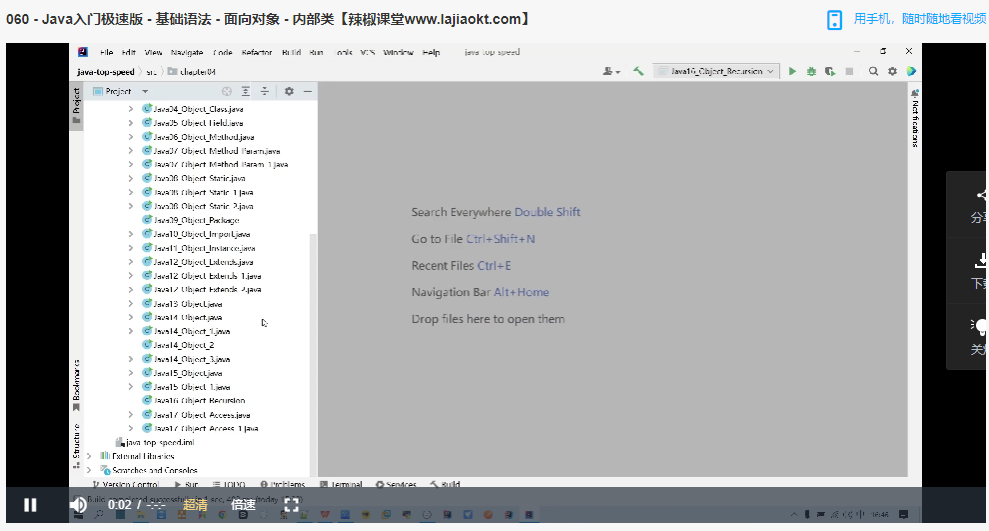This screenshot has height=531, width=989.
Task: Toggle the Notifications side tab
Action: click(915, 119)
